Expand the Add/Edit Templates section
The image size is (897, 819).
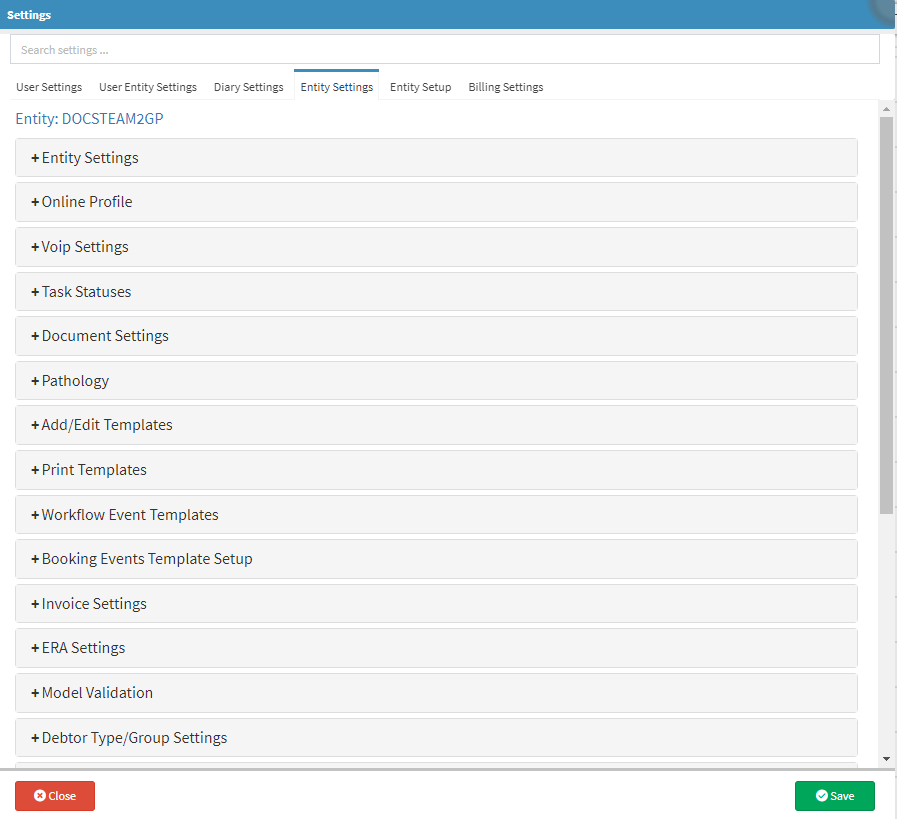point(436,425)
